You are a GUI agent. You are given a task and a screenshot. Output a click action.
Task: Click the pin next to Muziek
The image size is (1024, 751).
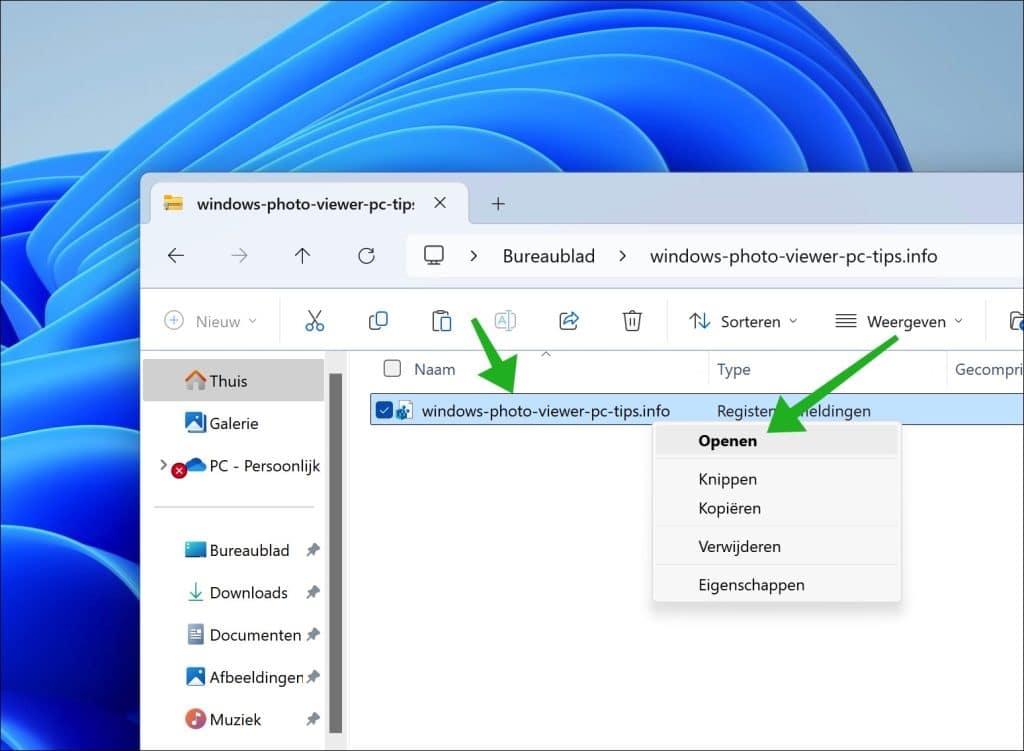(x=313, y=719)
